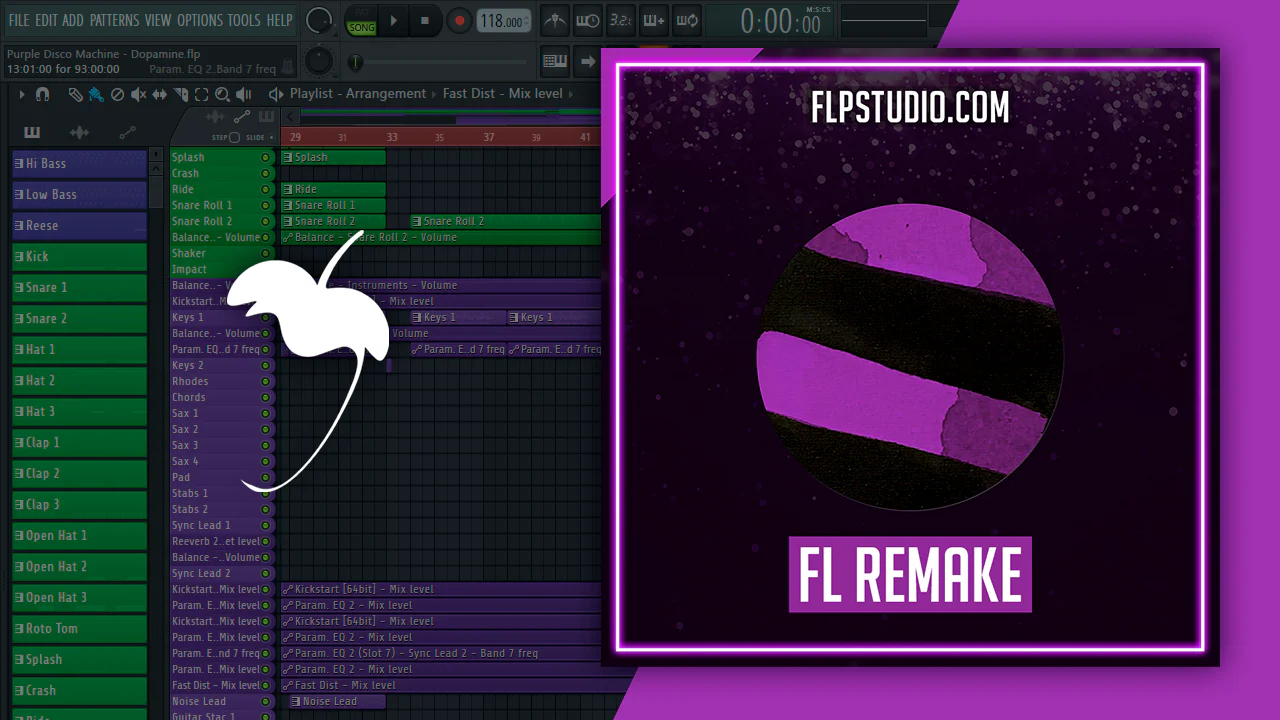Click the automation icon above track list
Image resolution: width=1280 pixels, height=720 pixels.
click(241, 117)
